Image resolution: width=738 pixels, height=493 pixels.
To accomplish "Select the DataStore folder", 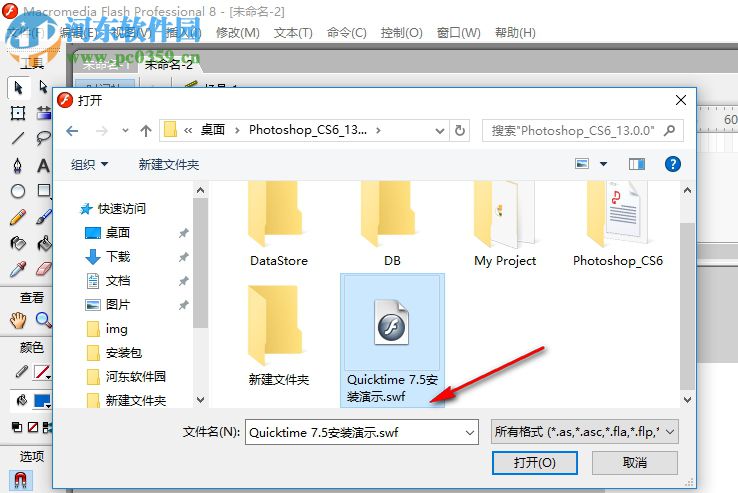I will tap(279, 225).
